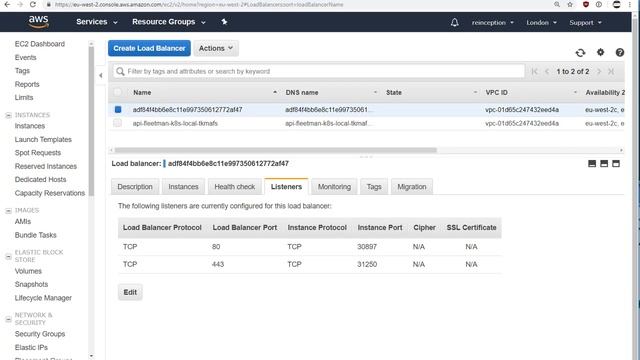Screen dimensions: 640x360
Task: Click the pin shortcut icon in navbar
Action: (224, 22)
